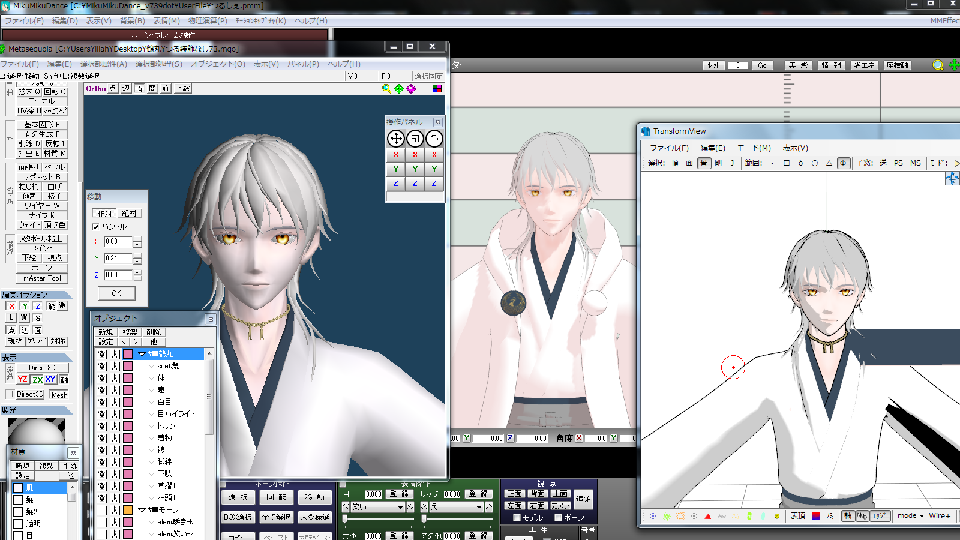This screenshot has width=960, height=540.
Task: Click red triangle icon in TransformView bottom bar
Action: point(708,516)
